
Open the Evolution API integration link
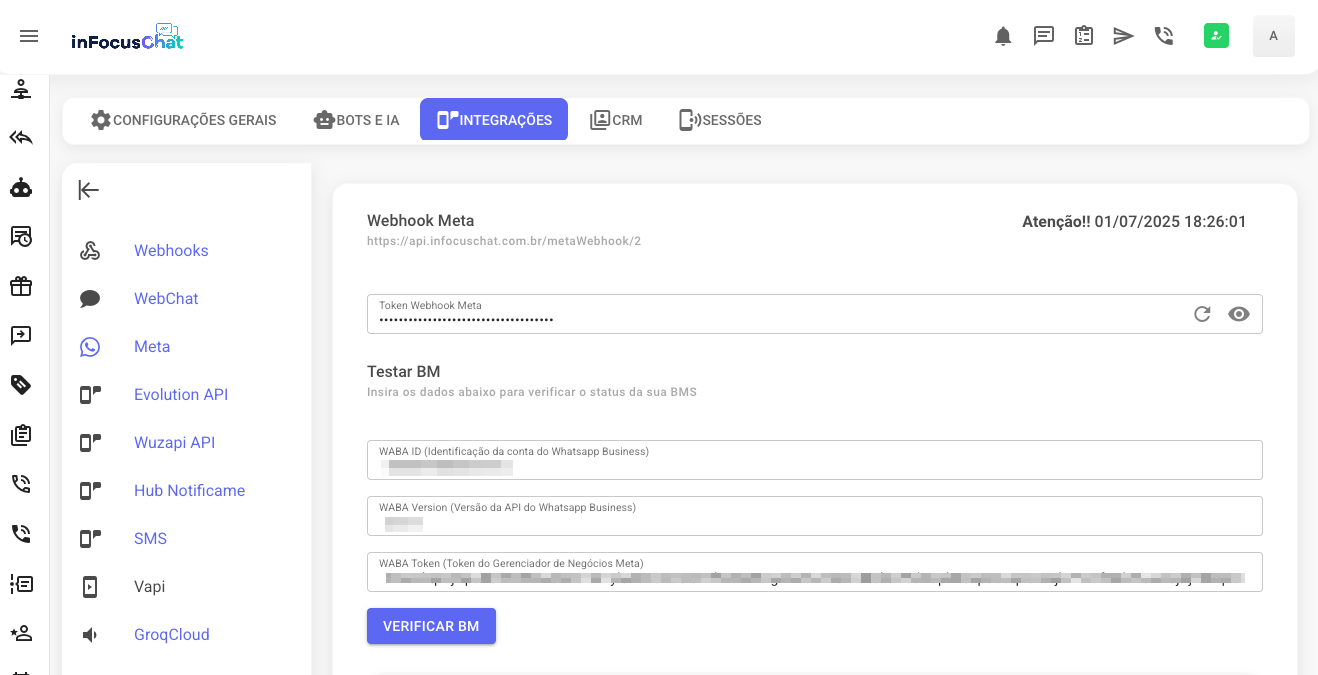[181, 394]
